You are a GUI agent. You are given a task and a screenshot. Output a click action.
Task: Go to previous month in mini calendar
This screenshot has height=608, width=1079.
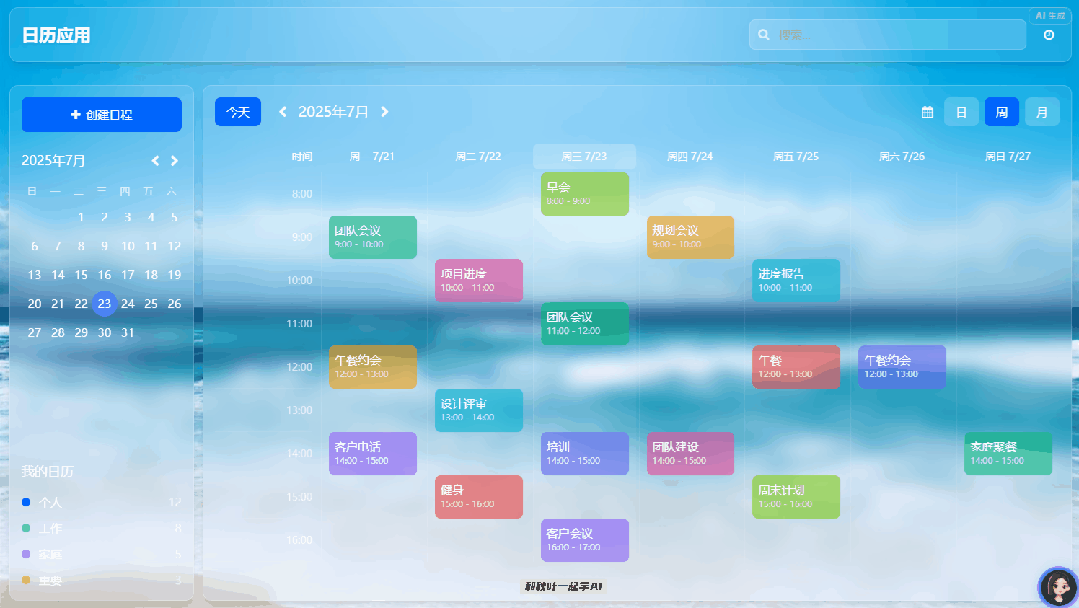click(155, 161)
